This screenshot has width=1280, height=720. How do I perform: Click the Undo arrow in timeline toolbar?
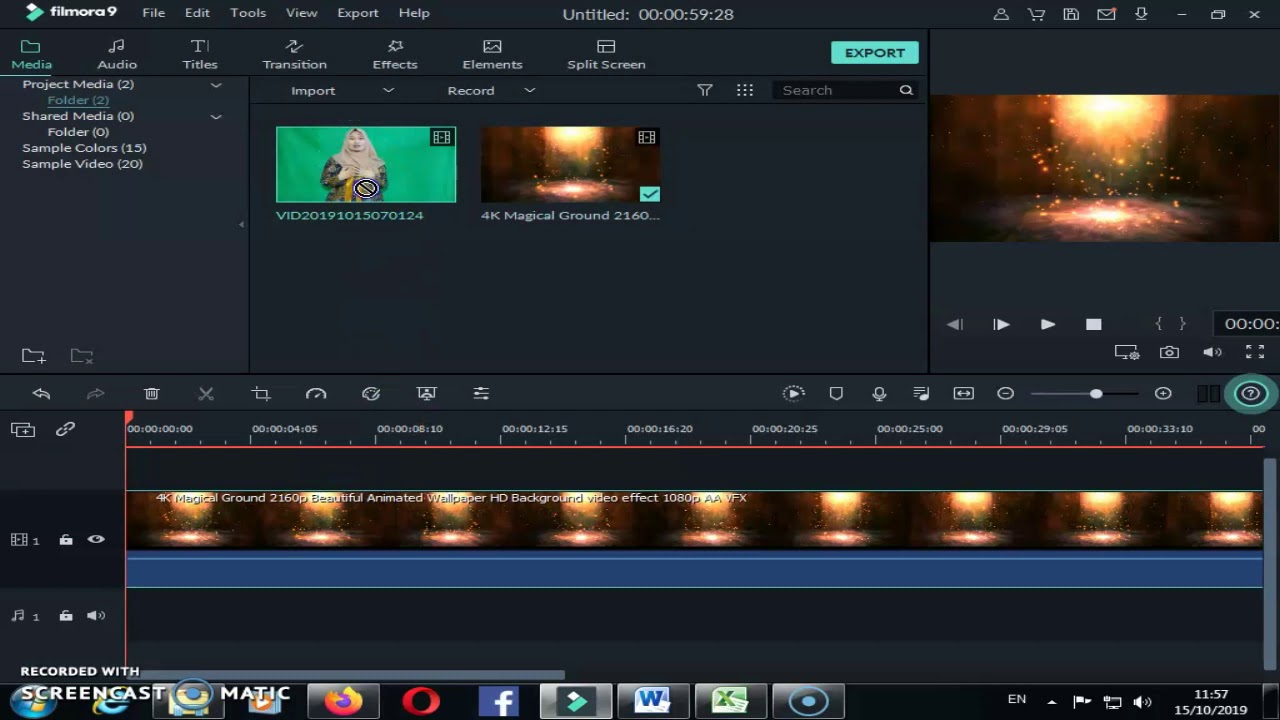[41, 394]
